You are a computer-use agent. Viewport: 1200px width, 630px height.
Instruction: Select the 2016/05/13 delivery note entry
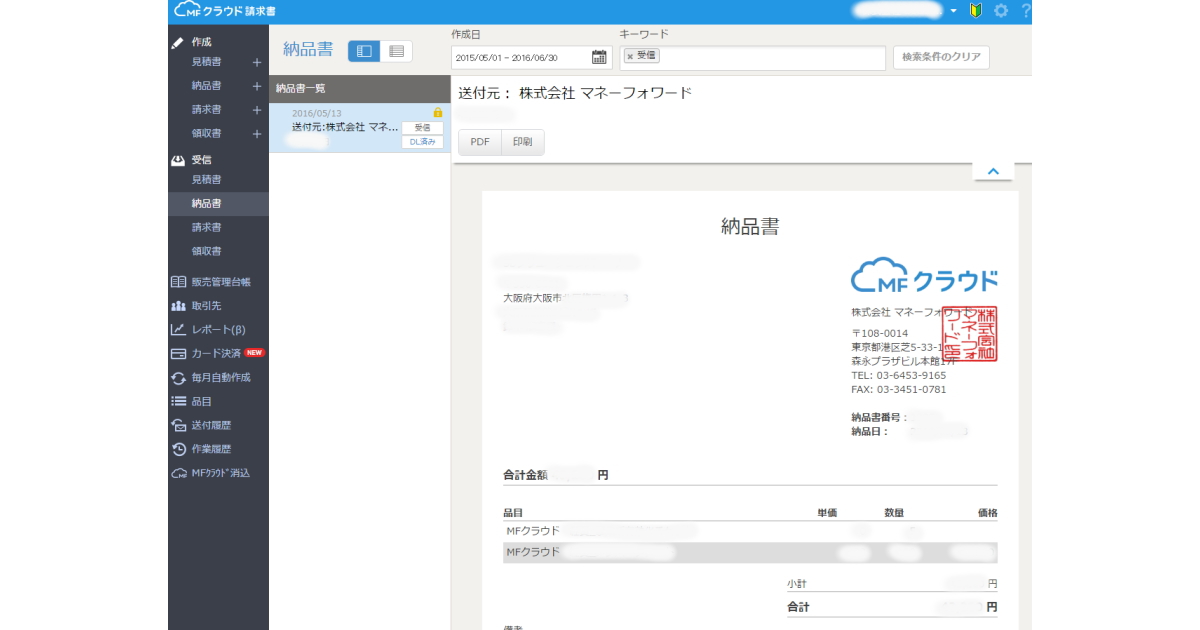(345, 127)
